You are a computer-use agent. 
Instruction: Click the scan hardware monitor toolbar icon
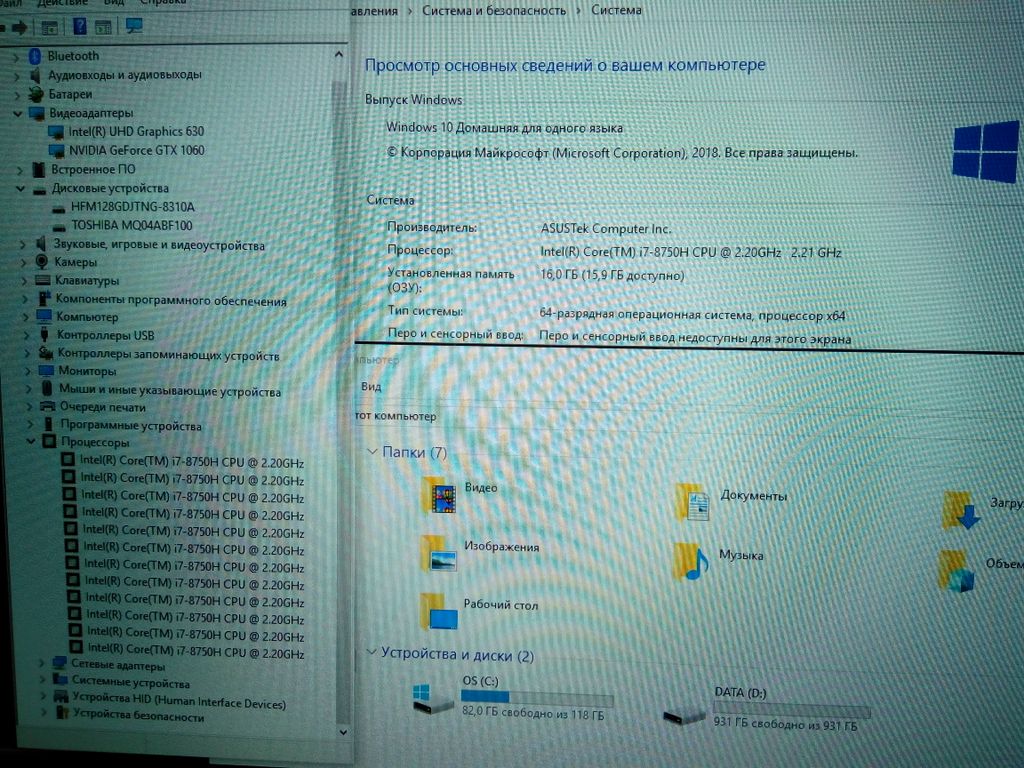point(134,26)
